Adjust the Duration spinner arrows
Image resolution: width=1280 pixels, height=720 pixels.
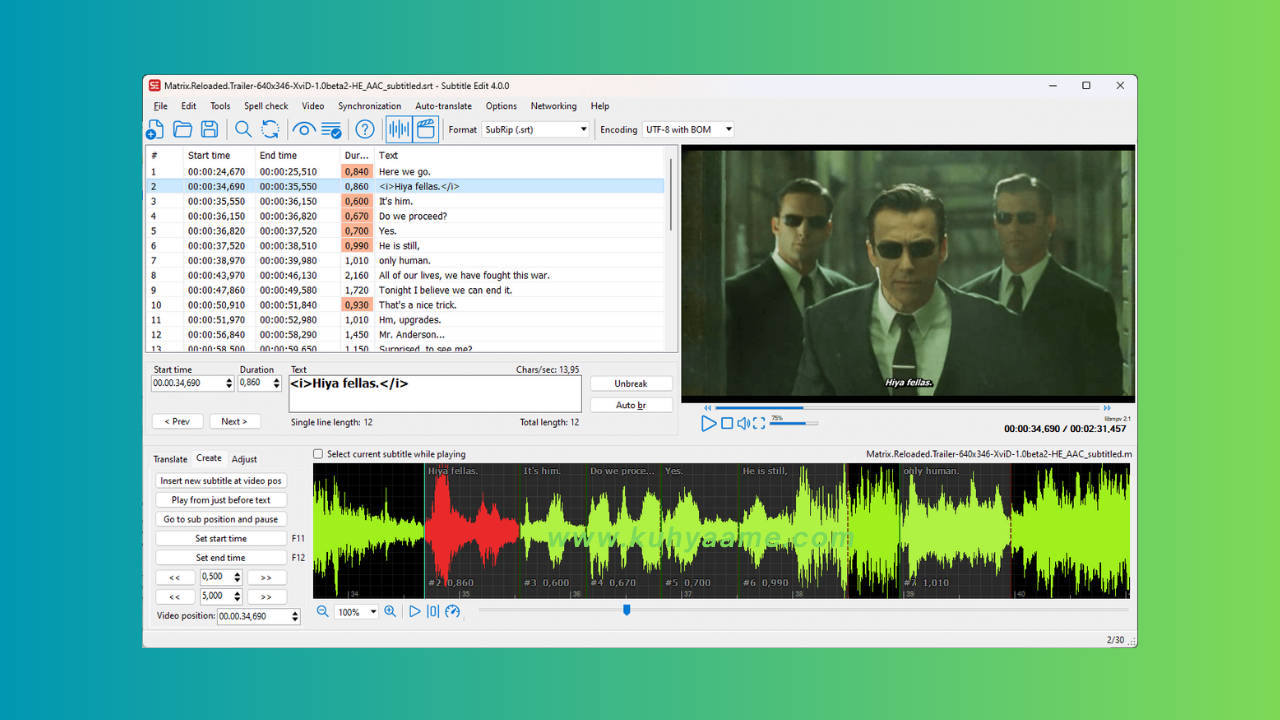click(x=277, y=383)
